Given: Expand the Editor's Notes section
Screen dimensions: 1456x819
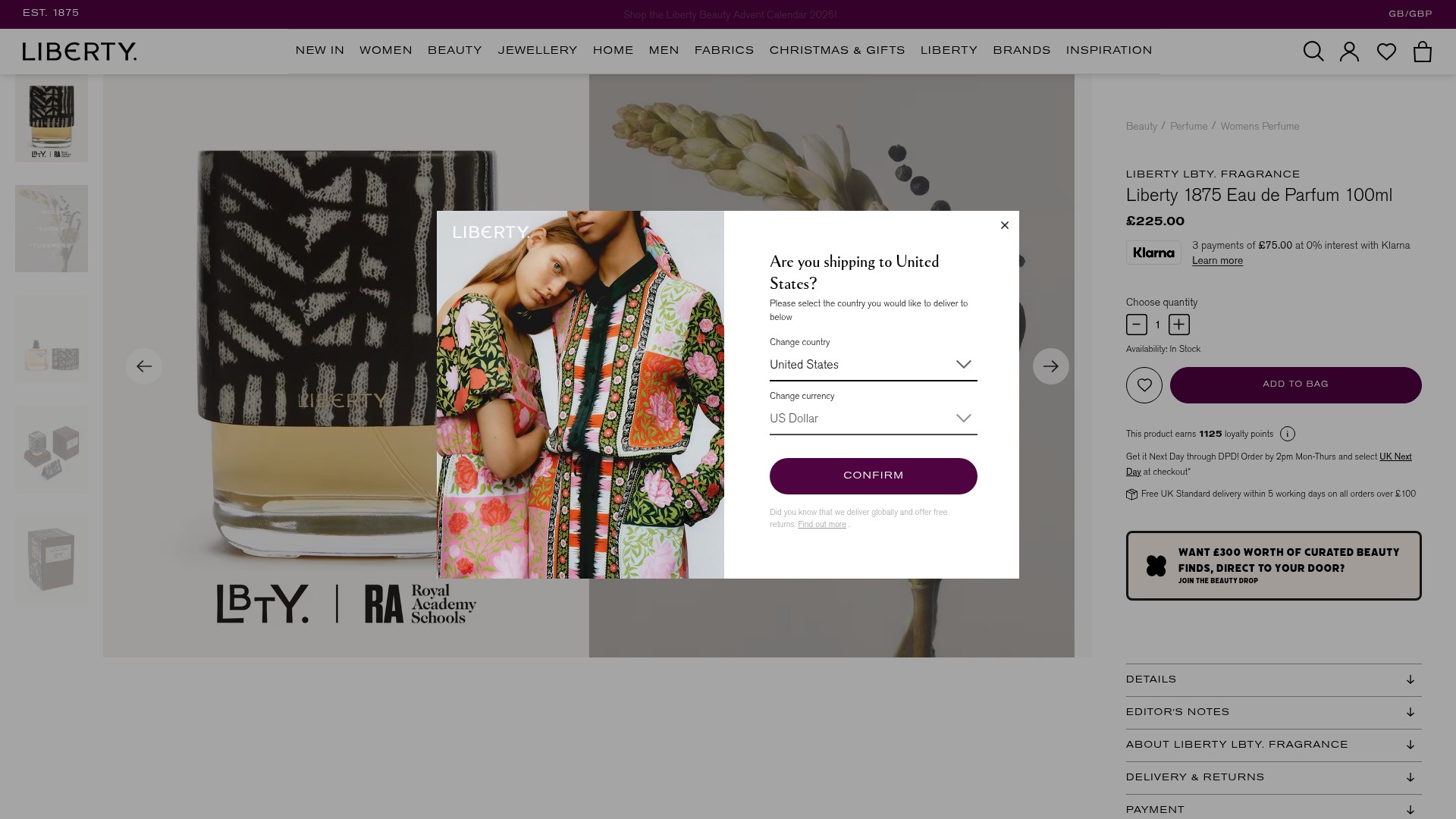Looking at the screenshot, I should click(1273, 713).
